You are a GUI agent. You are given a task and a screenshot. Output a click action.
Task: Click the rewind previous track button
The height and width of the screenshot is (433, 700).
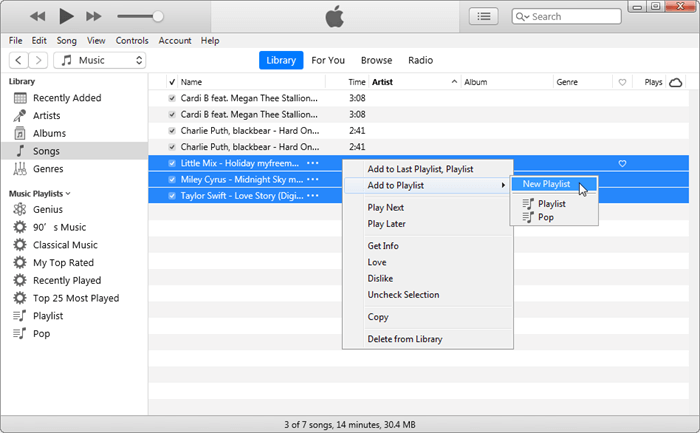38,17
